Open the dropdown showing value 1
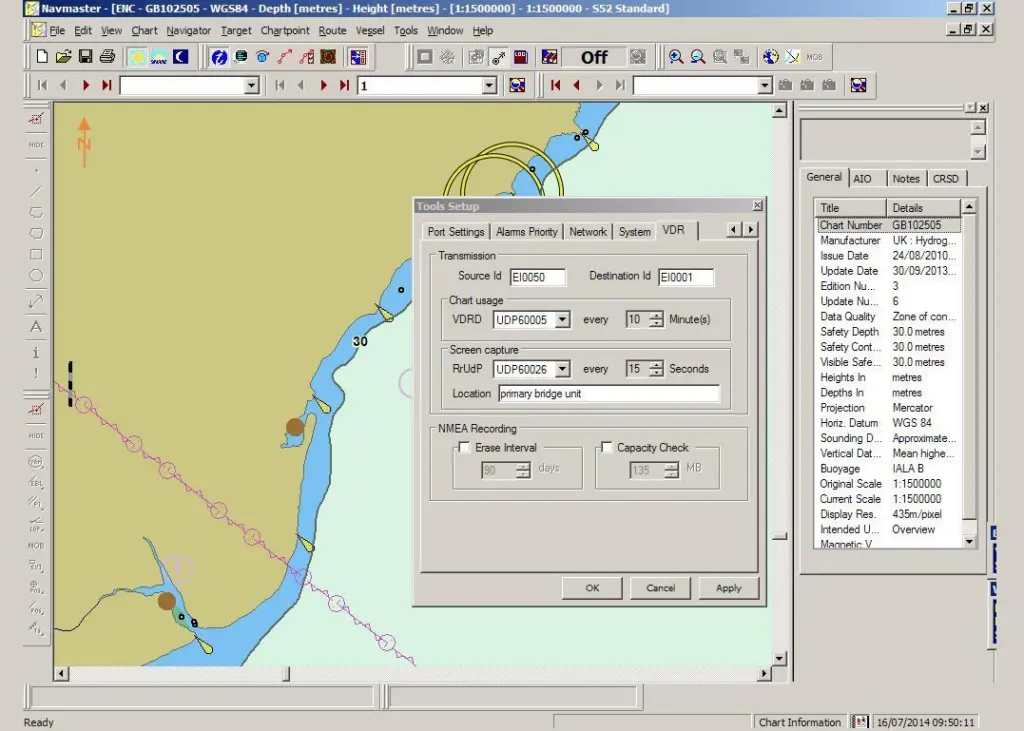 [489, 86]
